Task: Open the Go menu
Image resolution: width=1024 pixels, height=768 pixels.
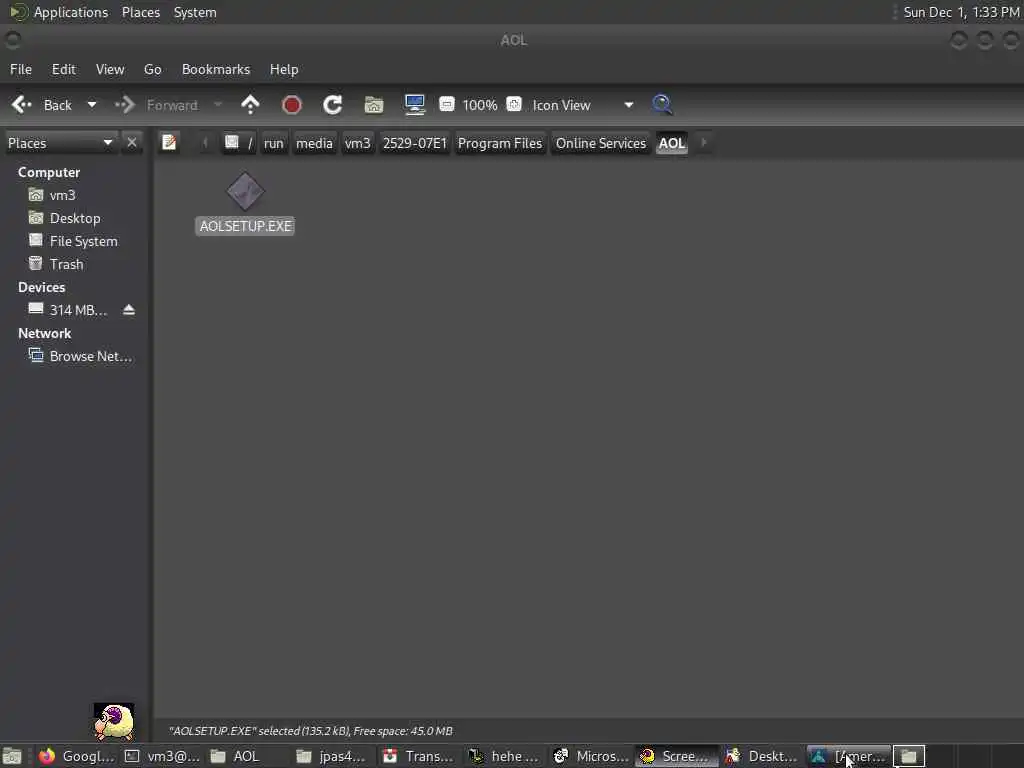Action: coord(153,69)
